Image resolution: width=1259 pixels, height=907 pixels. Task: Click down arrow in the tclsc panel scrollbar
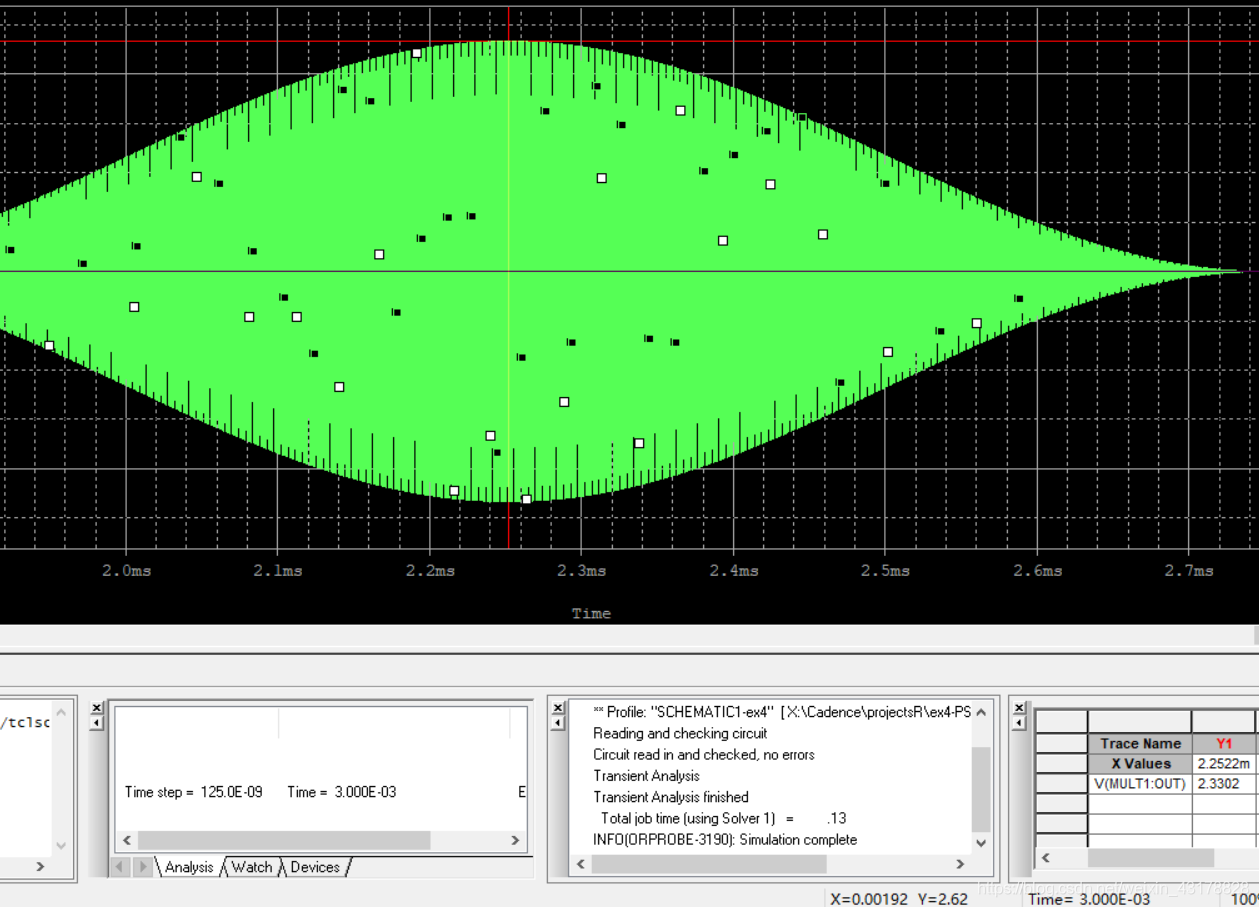[x=61, y=845]
